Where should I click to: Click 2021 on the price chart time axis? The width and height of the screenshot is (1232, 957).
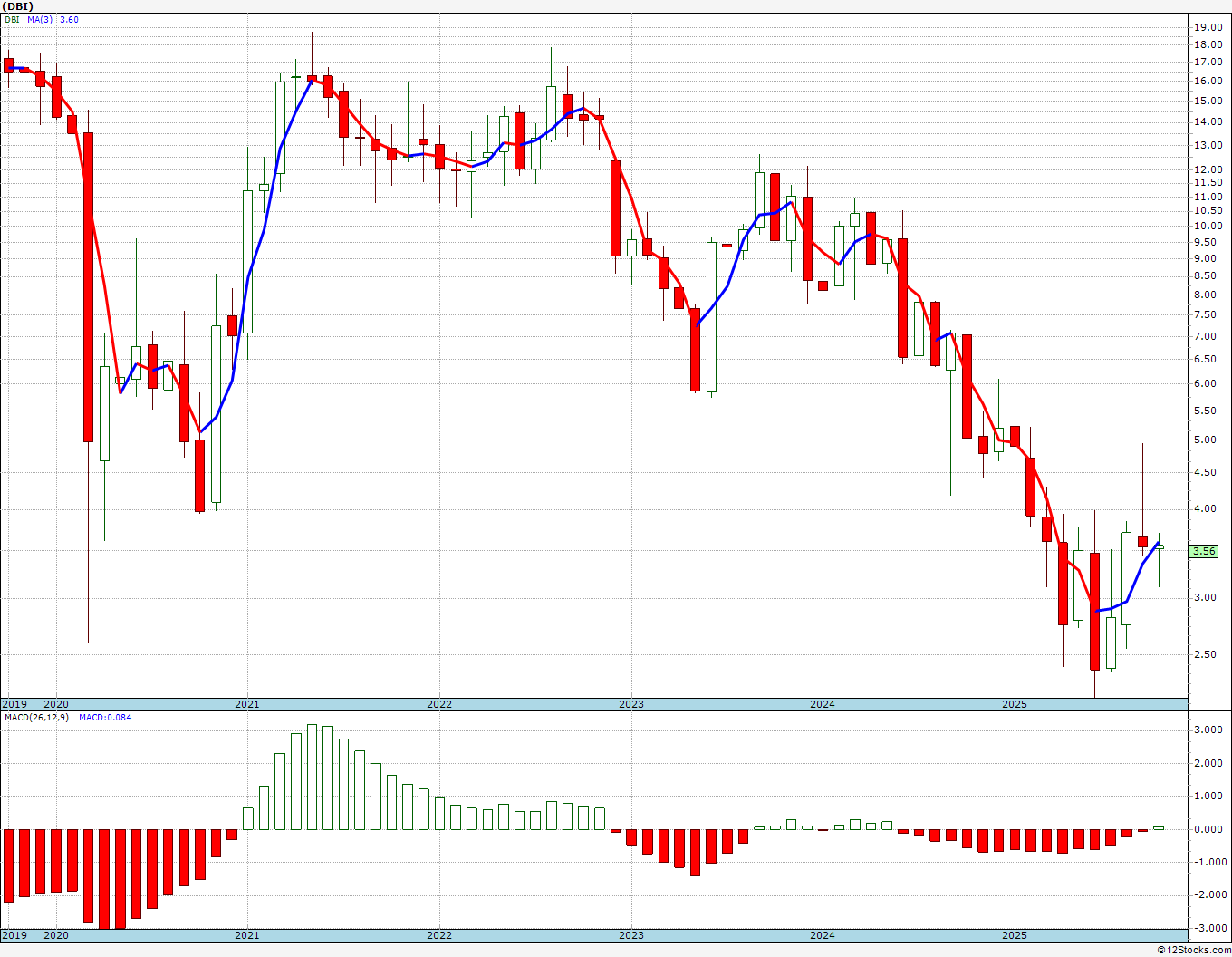pyautogui.click(x=247, y=704)
